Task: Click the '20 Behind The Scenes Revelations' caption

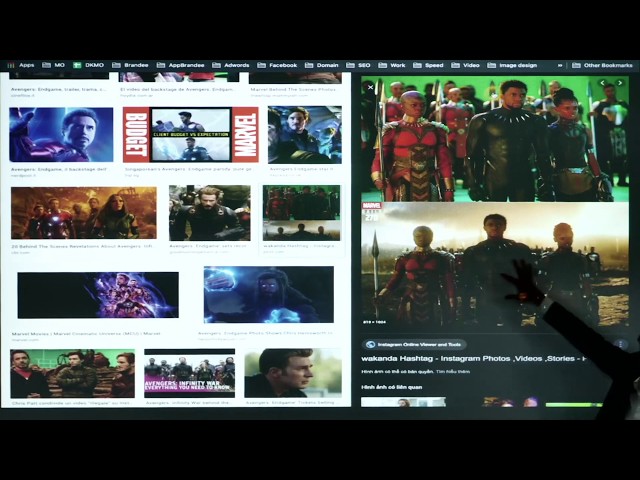Action: (x=82, y=247)
